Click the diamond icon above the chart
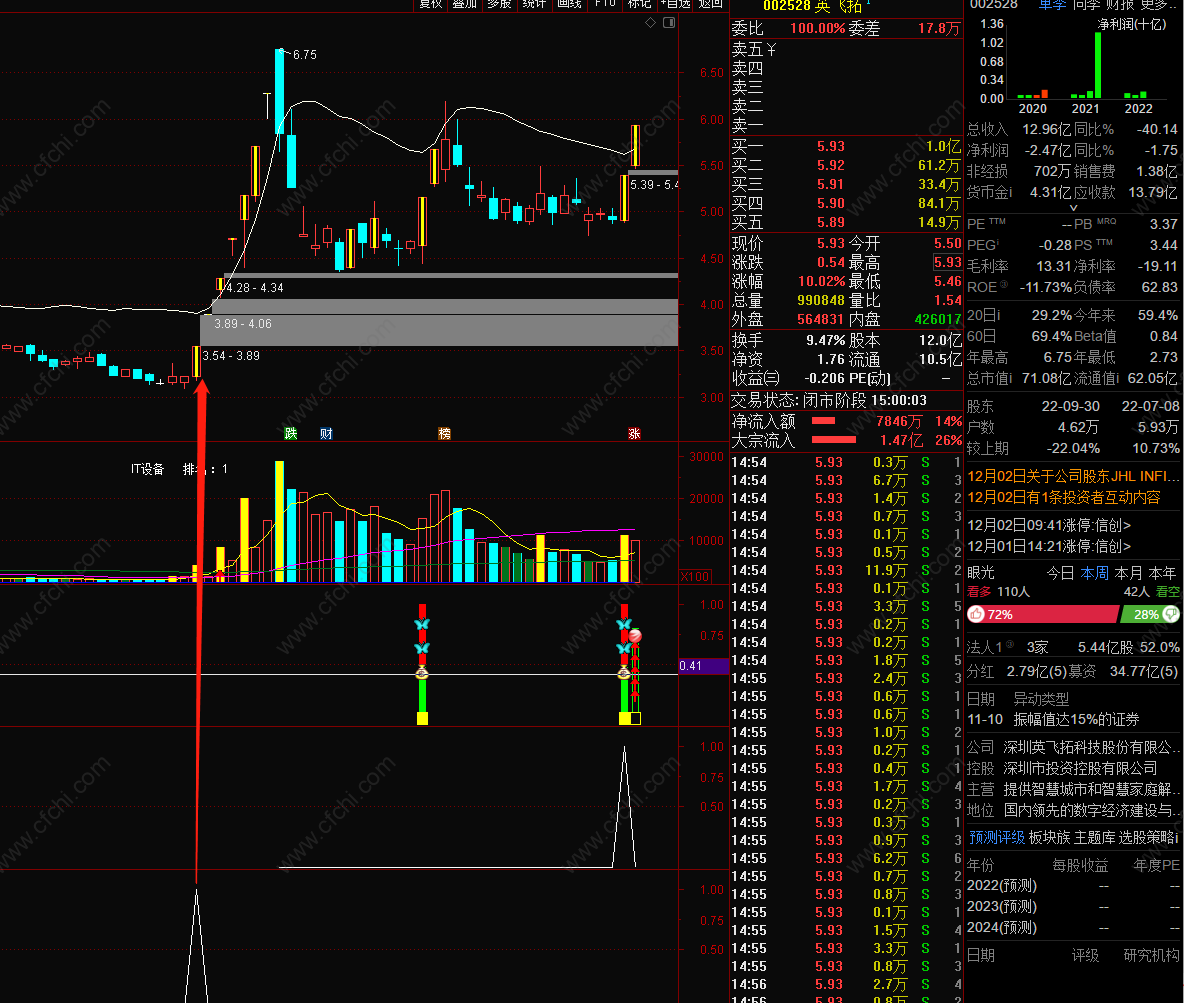This screenshot has height=1003, width=1184. (650, 23)
